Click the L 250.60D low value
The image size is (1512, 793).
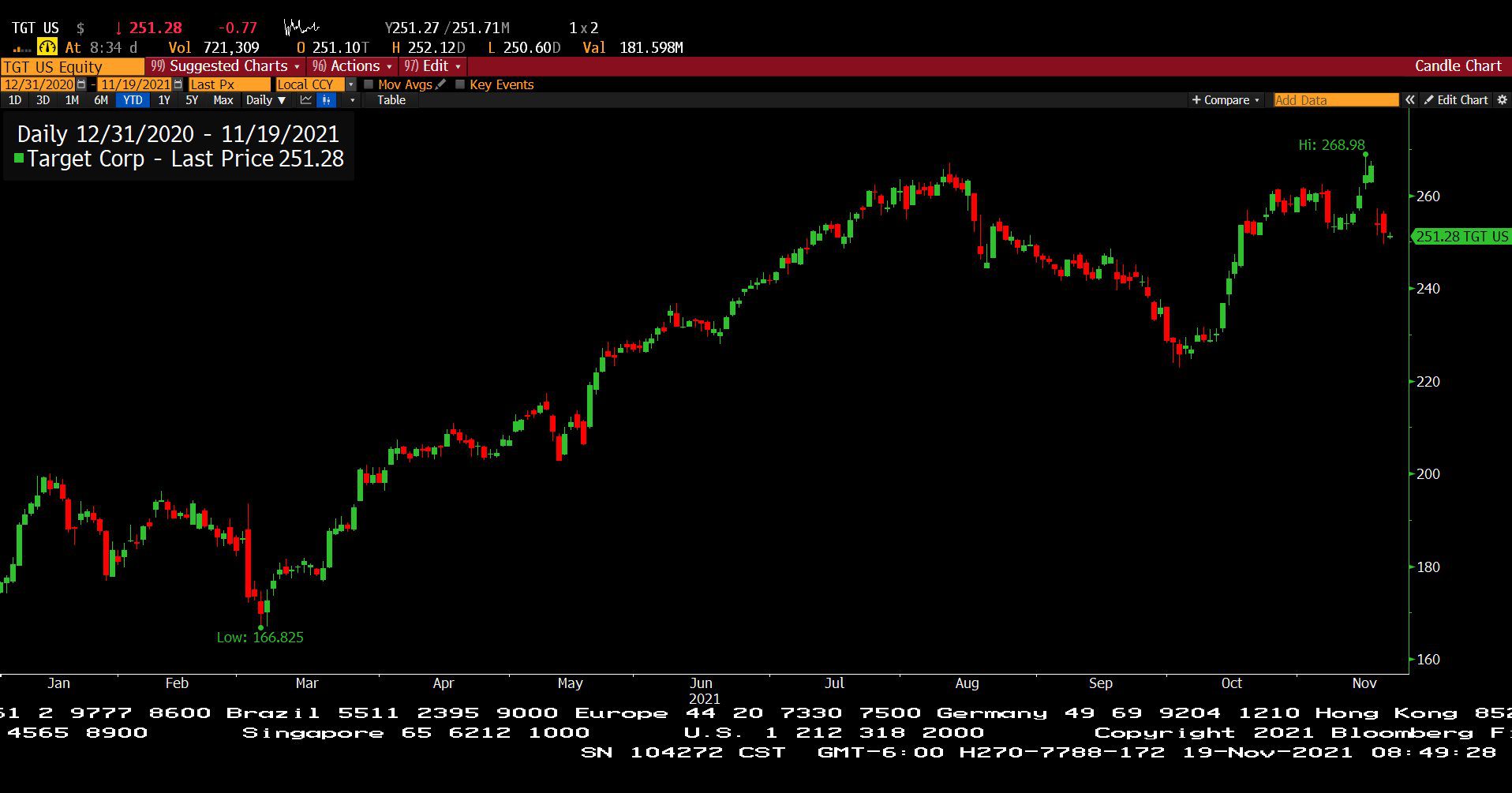pyautogui.click(x=524, y=47)
